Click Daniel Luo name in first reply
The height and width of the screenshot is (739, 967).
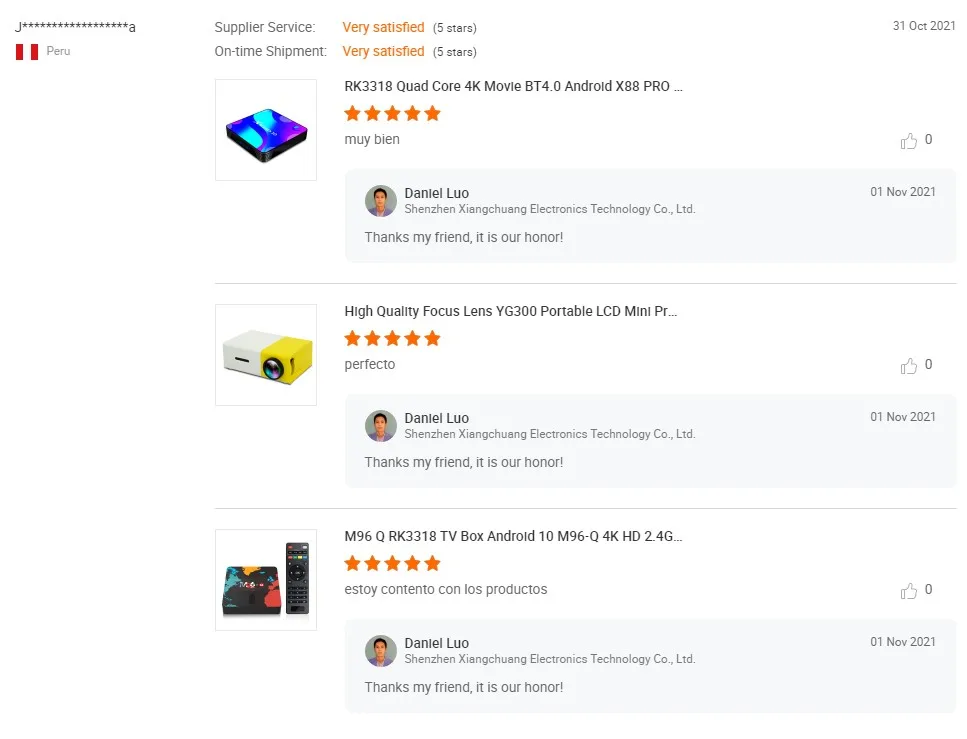436,193
